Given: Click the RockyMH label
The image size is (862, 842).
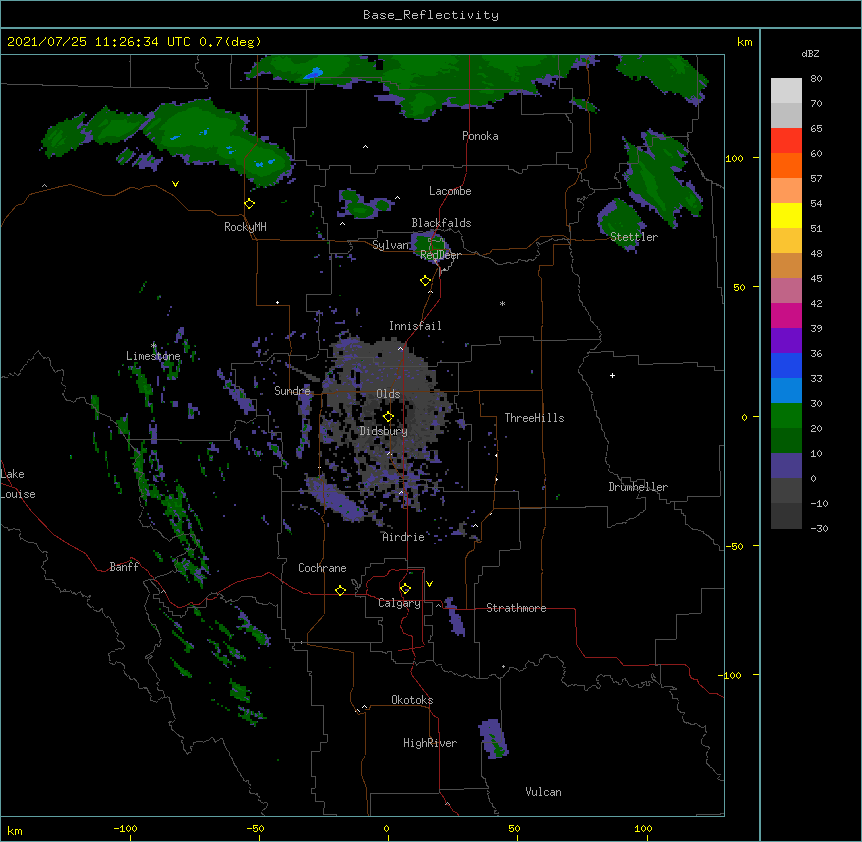Looking at the screenshot, I should pos(245,226).
